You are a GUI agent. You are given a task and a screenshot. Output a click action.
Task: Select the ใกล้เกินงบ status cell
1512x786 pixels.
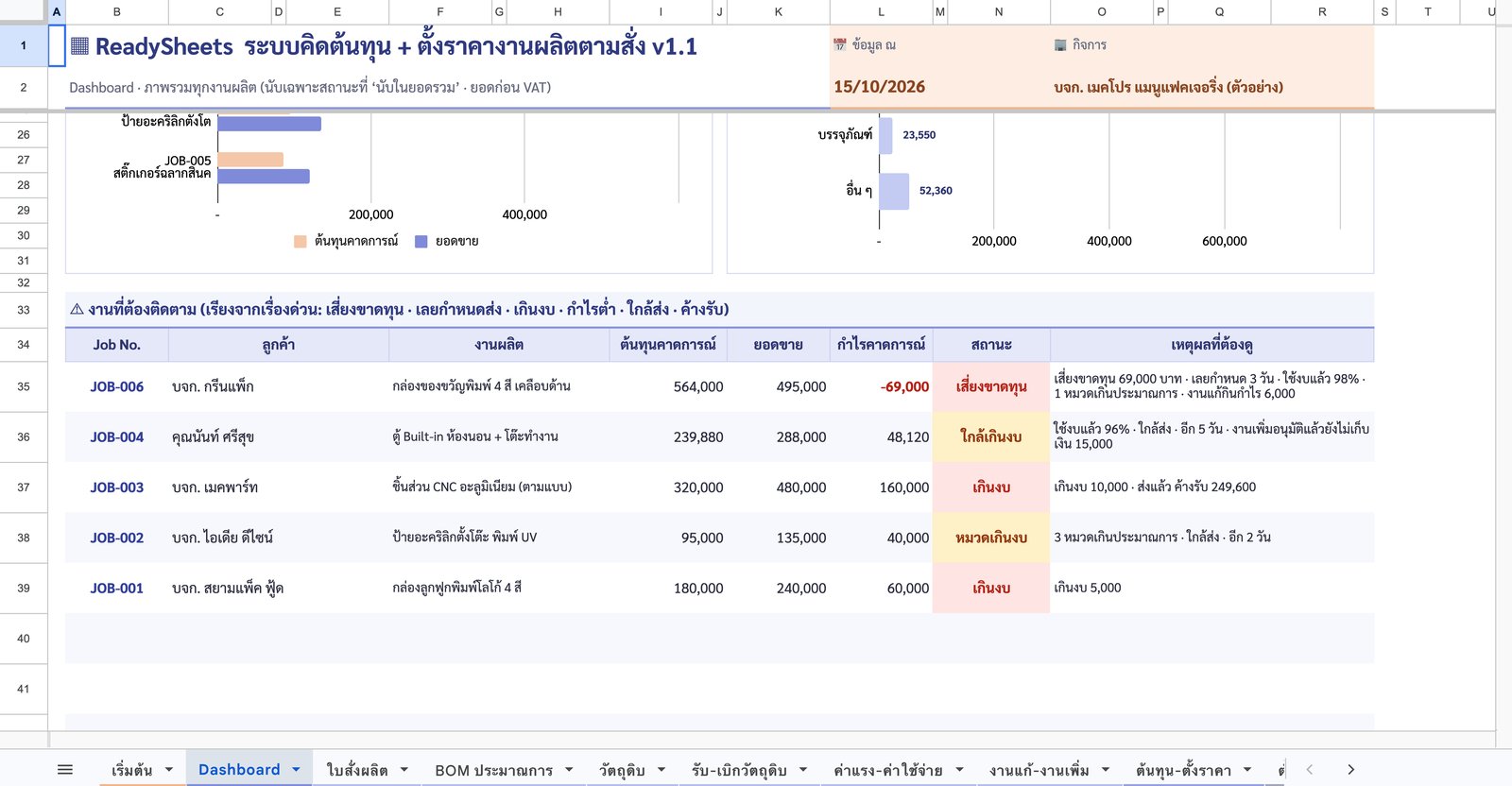click(x=990, y=436)
